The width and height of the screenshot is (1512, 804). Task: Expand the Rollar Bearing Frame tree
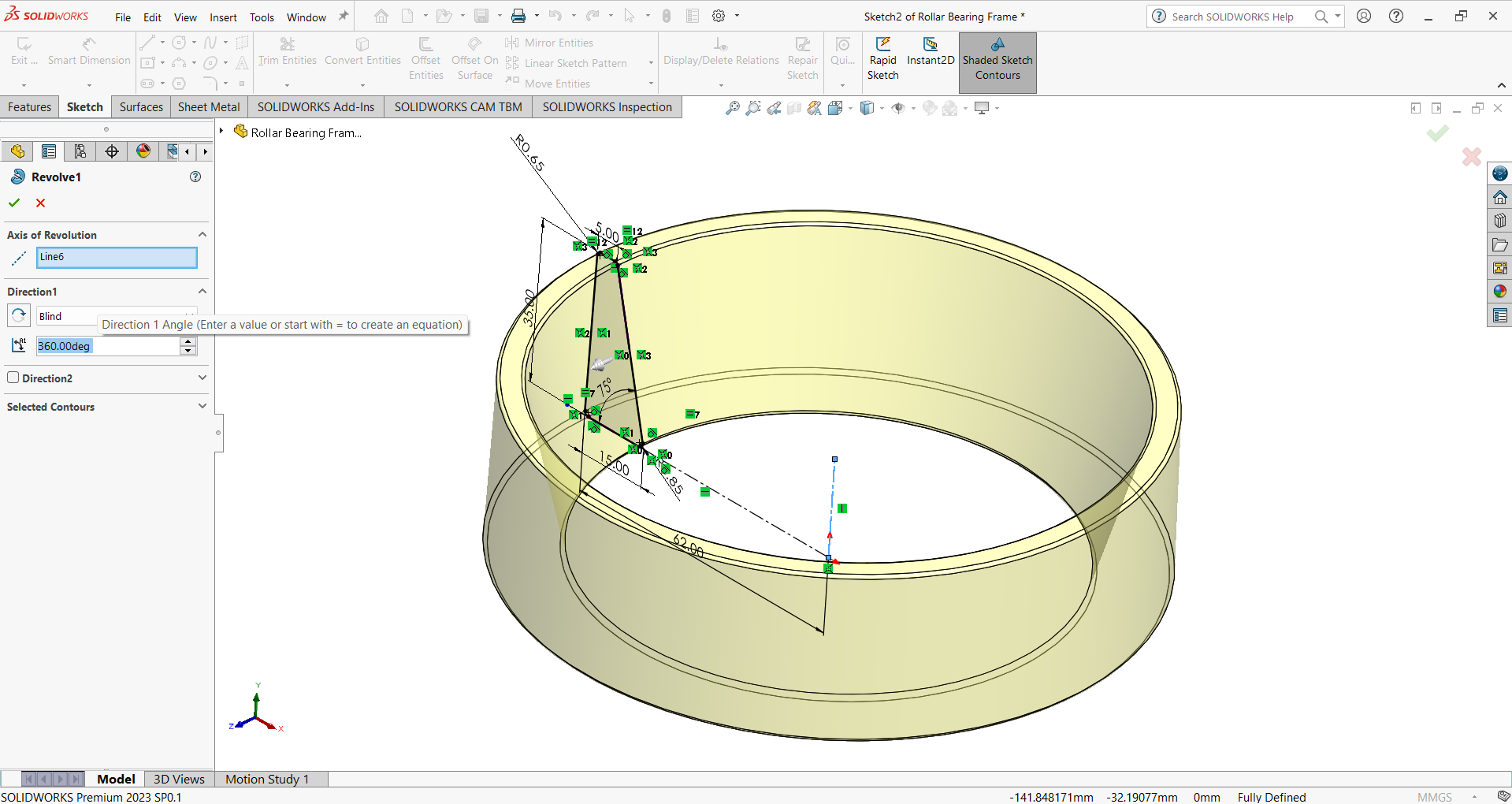222,132
